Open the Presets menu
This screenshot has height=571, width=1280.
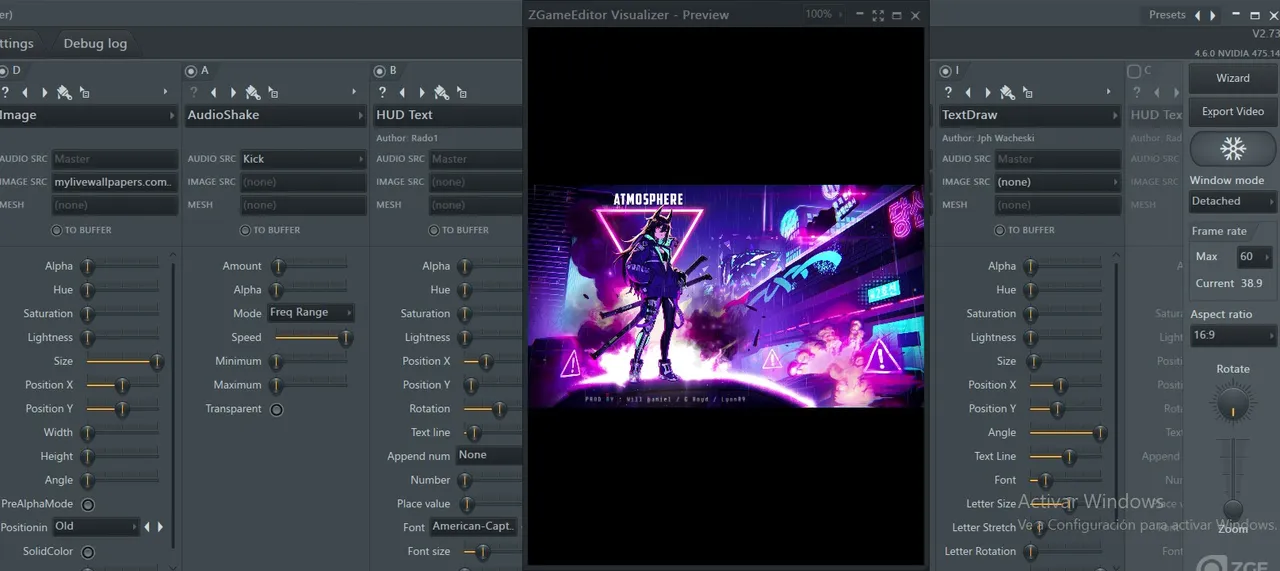(x=1167, y=15)
